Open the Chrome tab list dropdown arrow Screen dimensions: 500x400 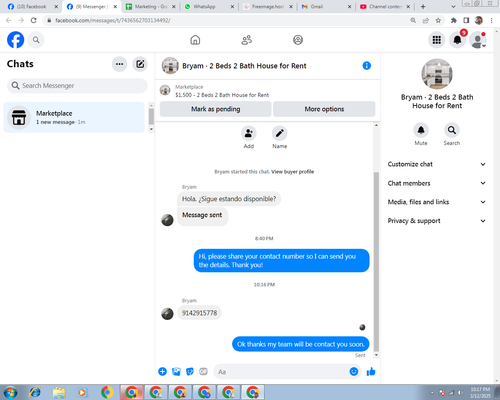[453, 6]
